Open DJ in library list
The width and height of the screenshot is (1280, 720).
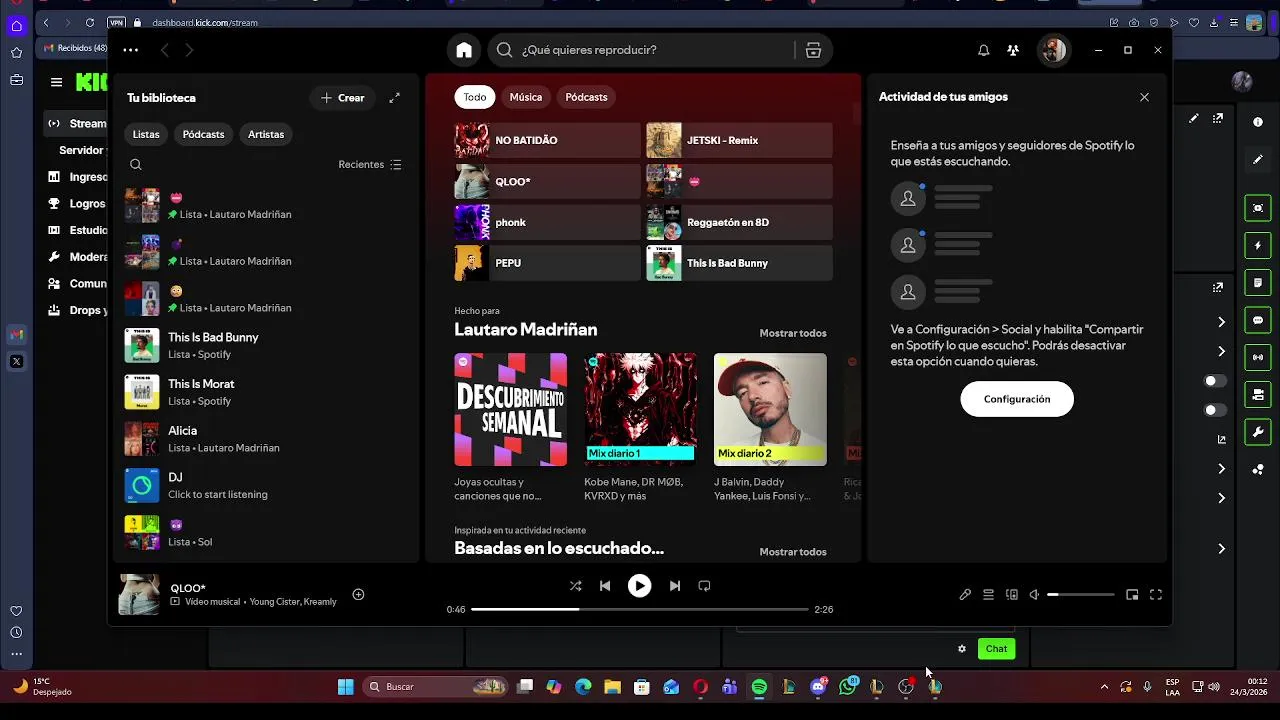point(265,485)
